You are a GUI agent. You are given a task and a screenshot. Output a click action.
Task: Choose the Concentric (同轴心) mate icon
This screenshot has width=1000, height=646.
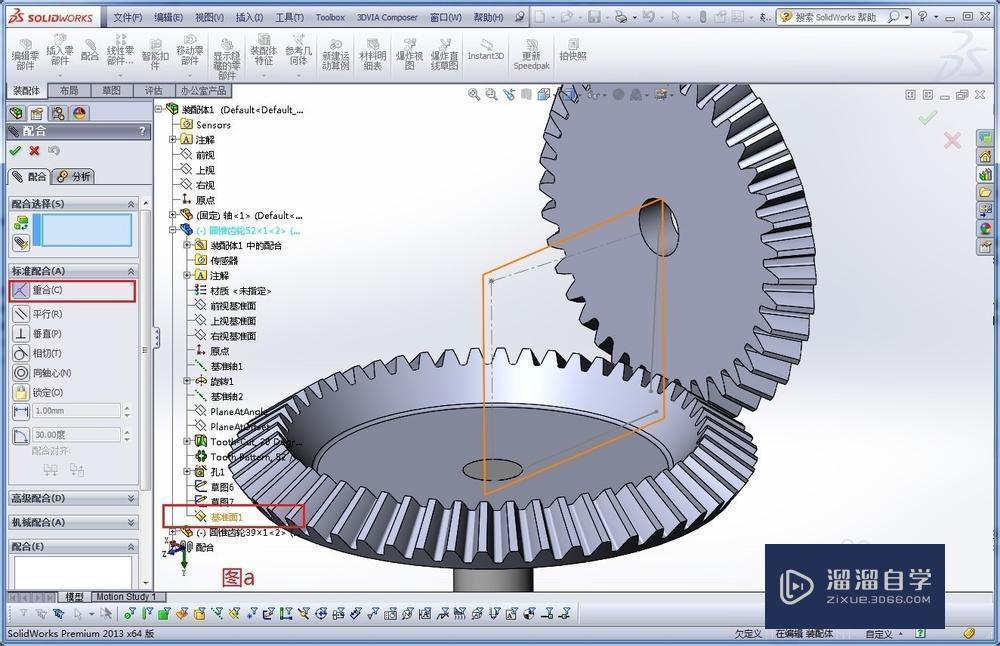21,373
